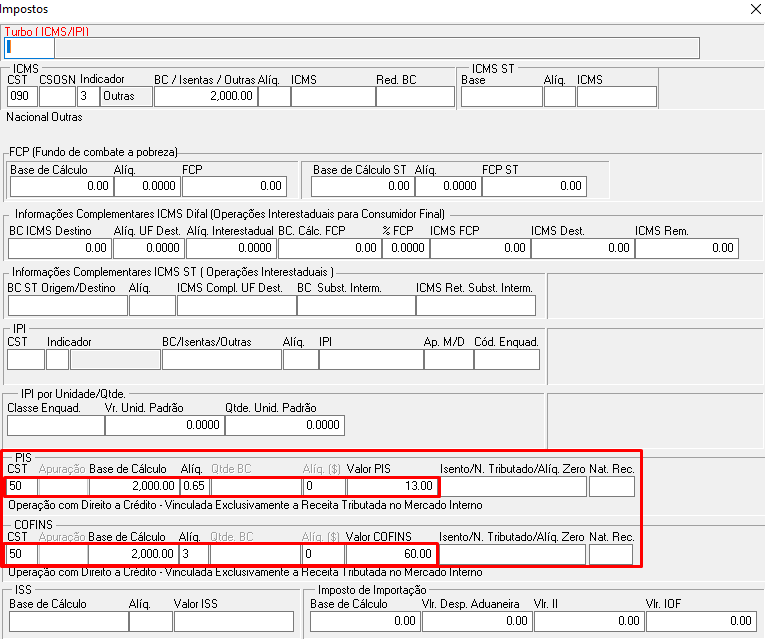Viewport: 765px width, 639px height.
Task: Click COFINS Isento/N. Tributado/Alíq. Zero field
Action: coord(512,554)
